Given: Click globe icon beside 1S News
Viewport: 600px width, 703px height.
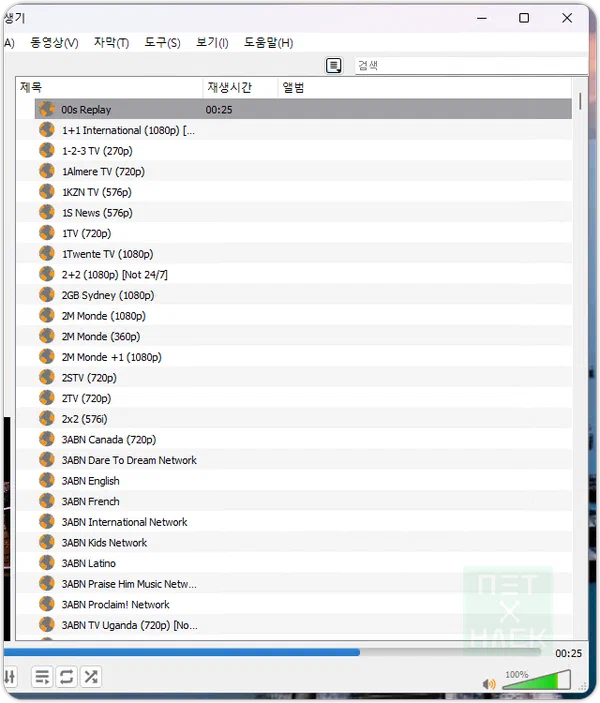Looking at the screenshot, I should 47,212.
